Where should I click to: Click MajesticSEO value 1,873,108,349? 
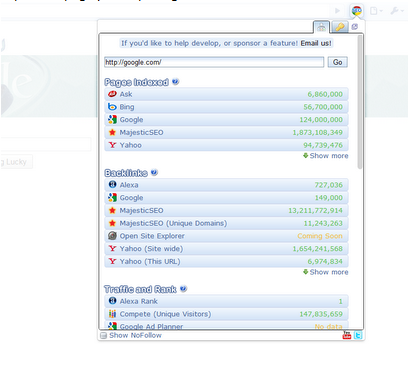coord(318,132)
